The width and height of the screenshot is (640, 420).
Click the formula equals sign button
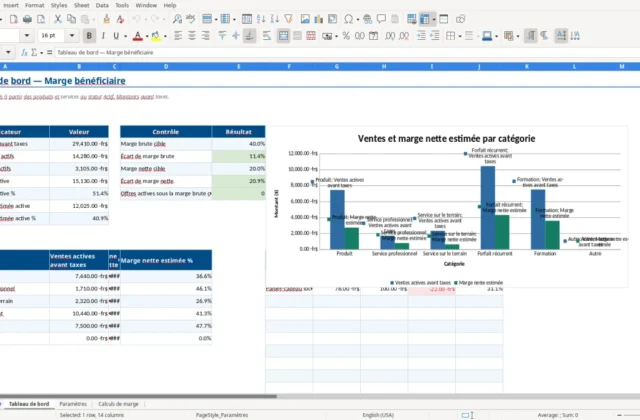(49, 52)
